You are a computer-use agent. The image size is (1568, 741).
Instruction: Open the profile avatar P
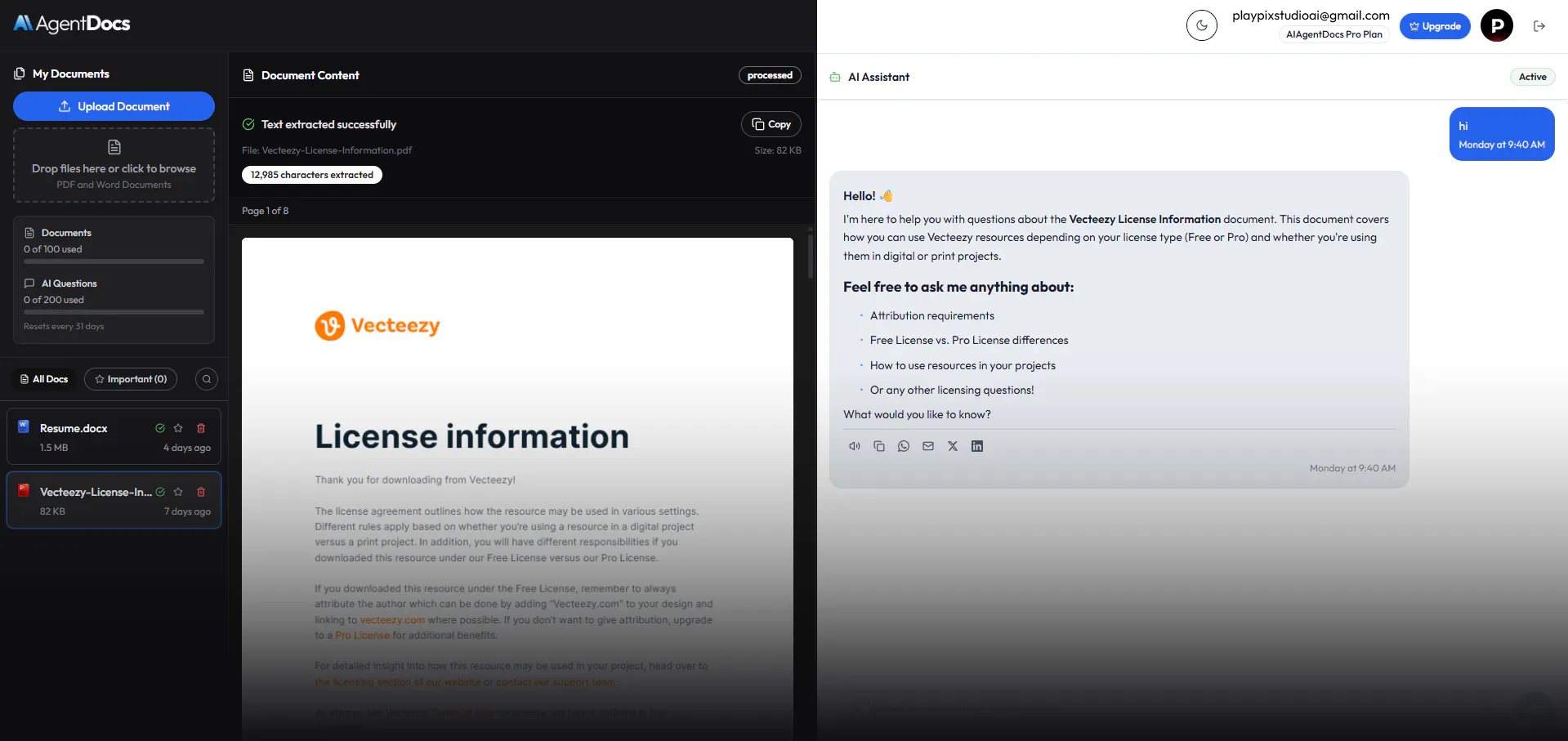(1497, 25)
